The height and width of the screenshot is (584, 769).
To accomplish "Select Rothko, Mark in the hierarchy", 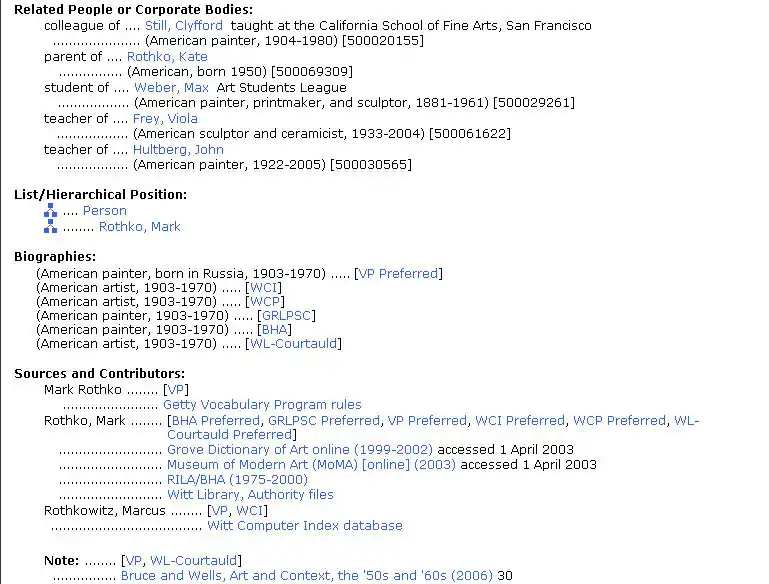I will [139, 227].
